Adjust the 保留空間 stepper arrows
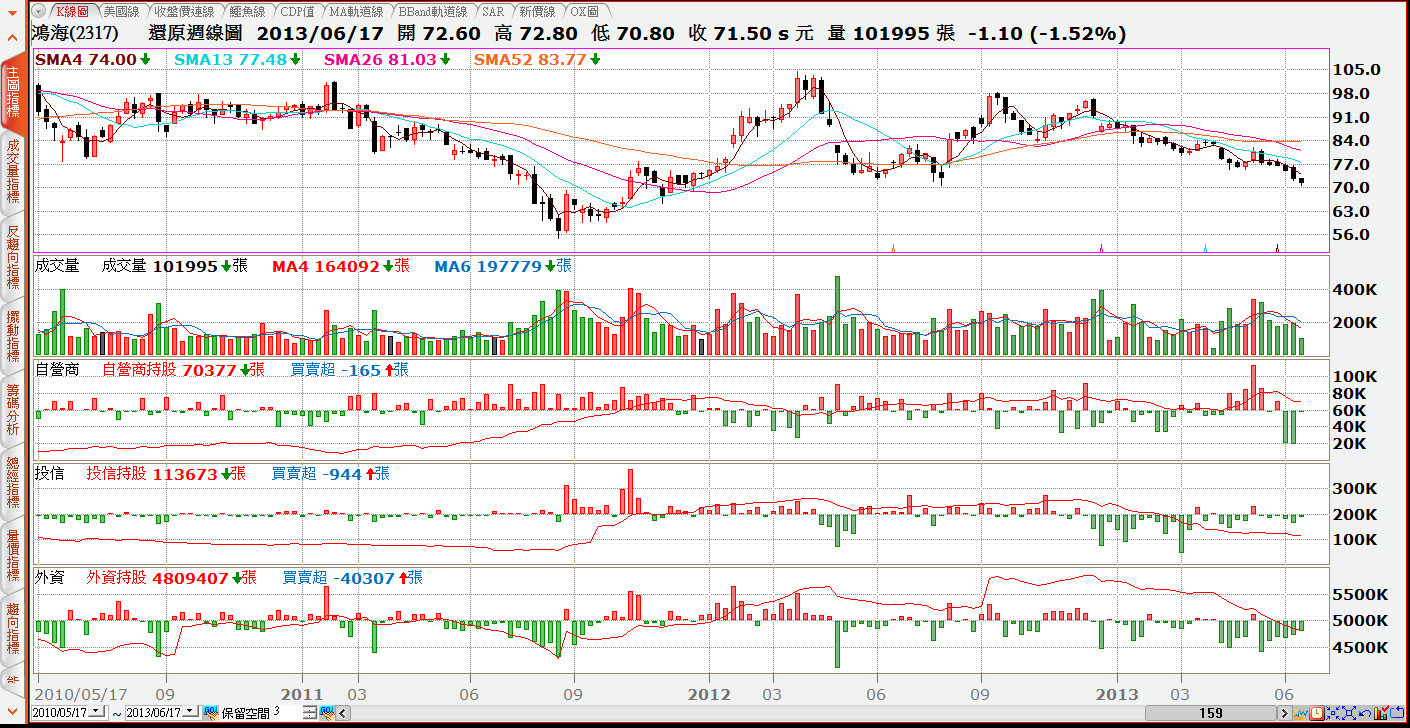 tap(310, 713)
